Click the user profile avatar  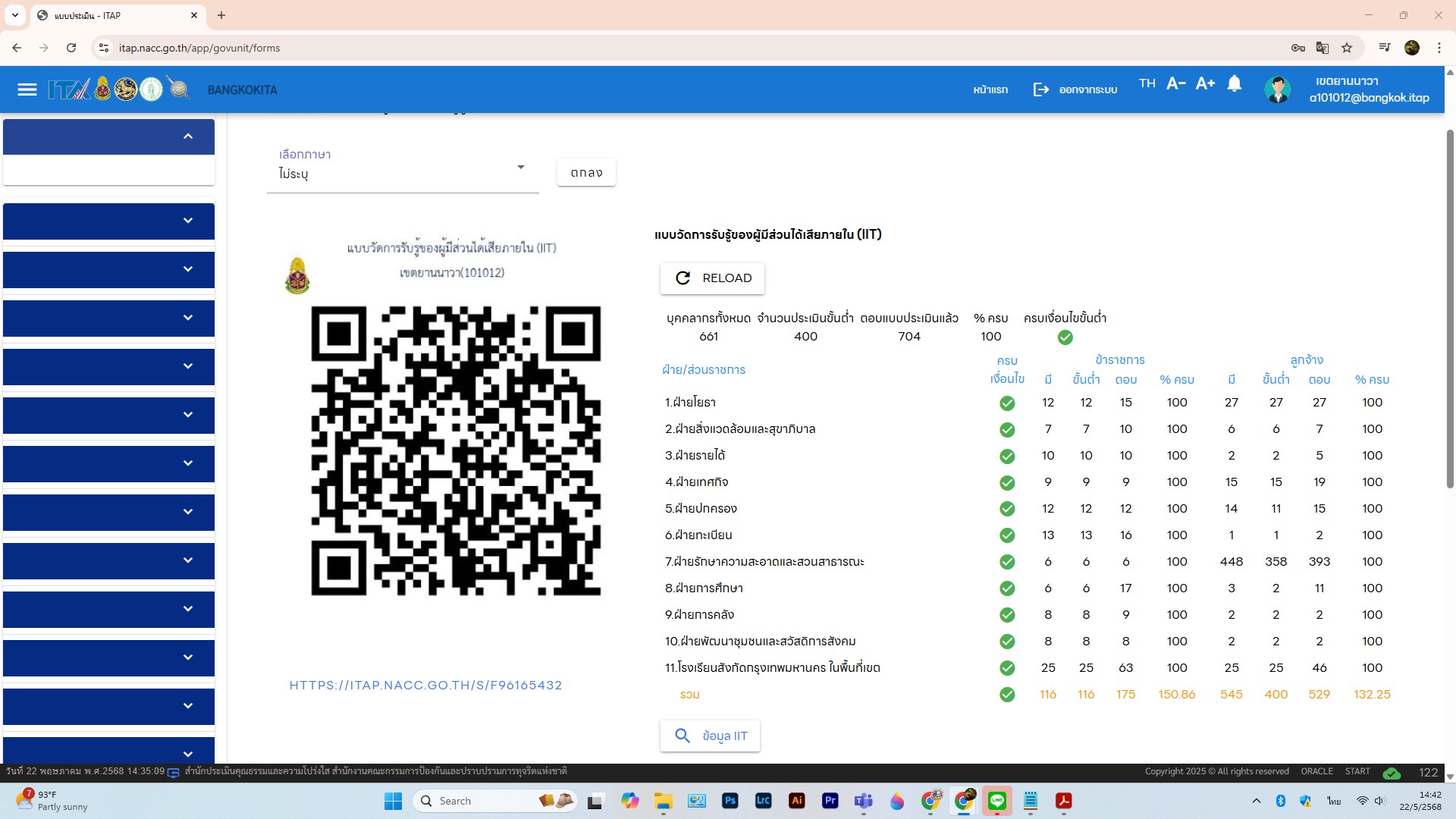pos(1277,89)
